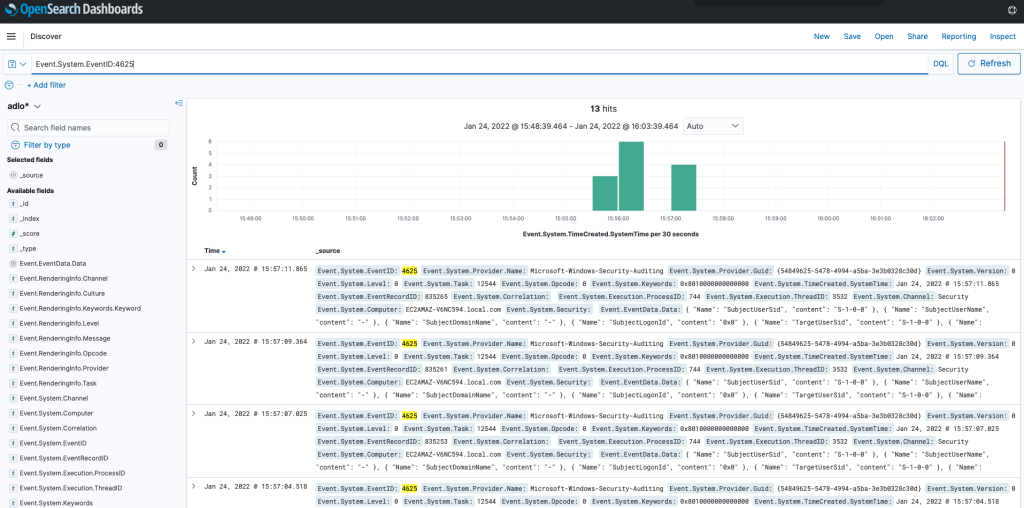Select the Event.System.Channel field
This screenshot has height=508, width=1024.
coord(54,398)
